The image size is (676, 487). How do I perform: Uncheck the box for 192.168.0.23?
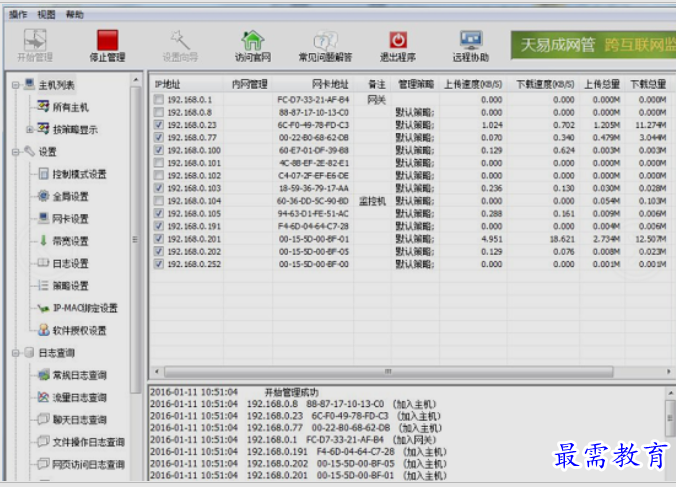tap(159, 125)
